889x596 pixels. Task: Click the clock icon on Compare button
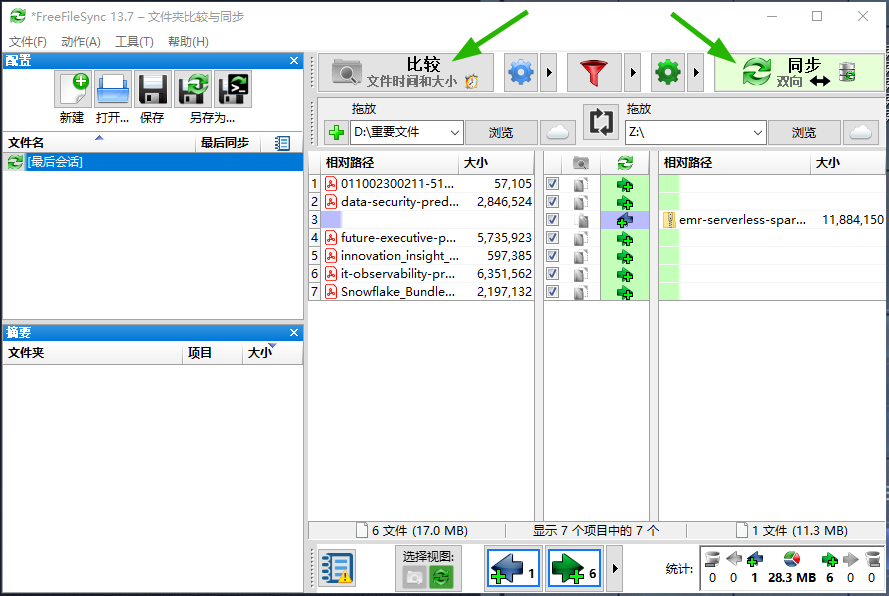pyautogui.click(x=472, y=82)
